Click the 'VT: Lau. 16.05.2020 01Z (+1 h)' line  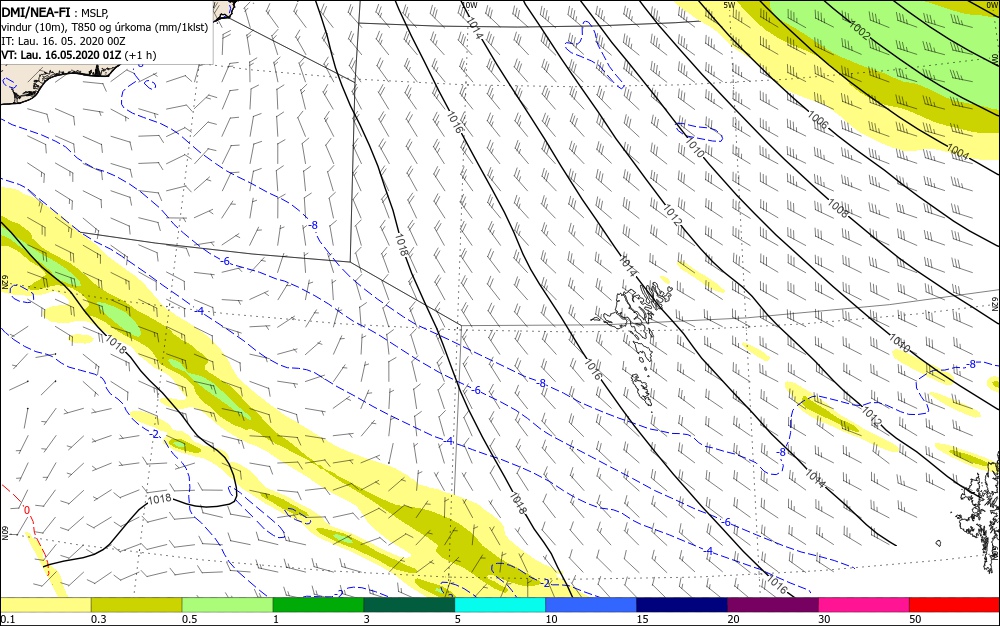[78, 55]
